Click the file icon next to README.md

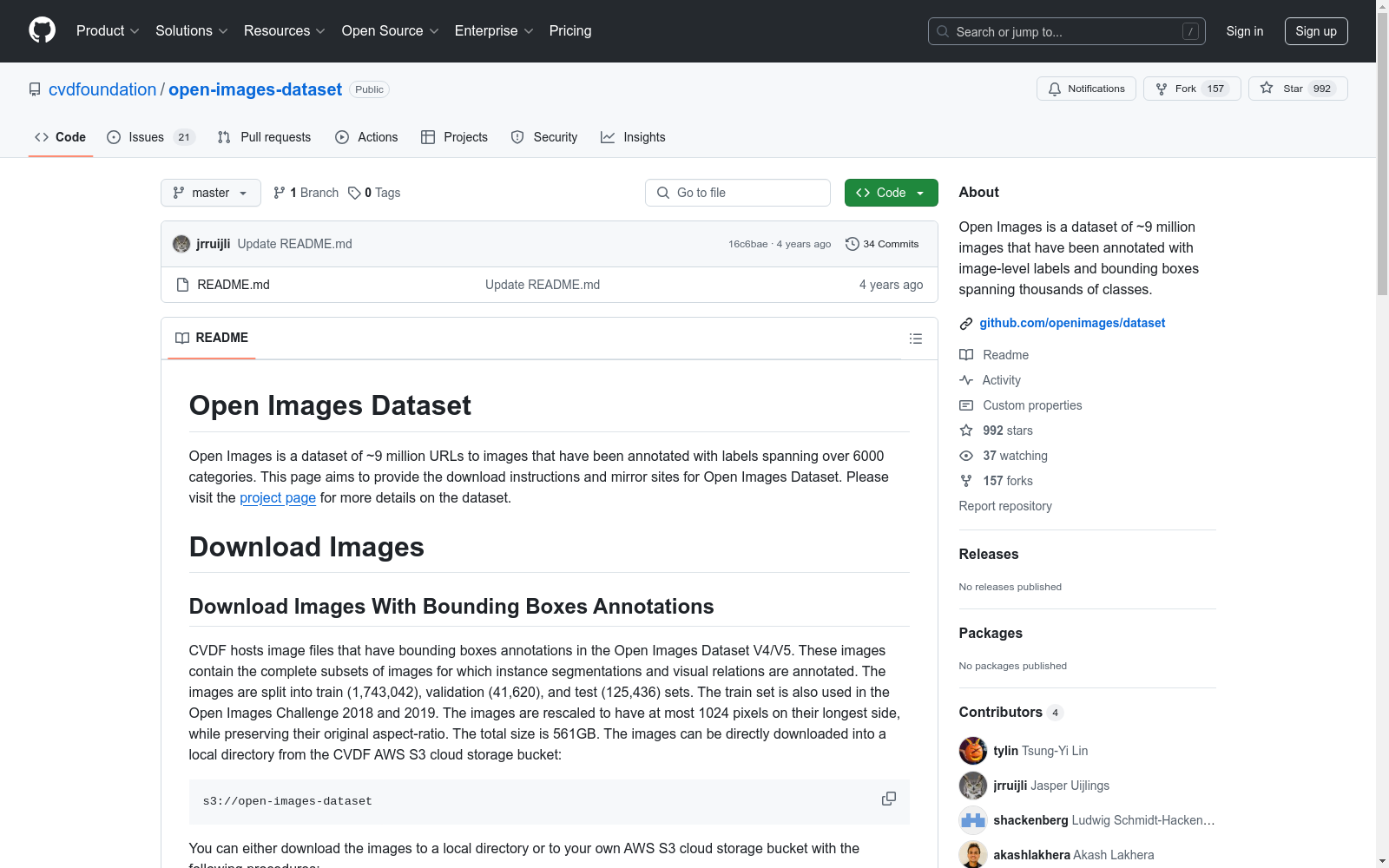182,285
